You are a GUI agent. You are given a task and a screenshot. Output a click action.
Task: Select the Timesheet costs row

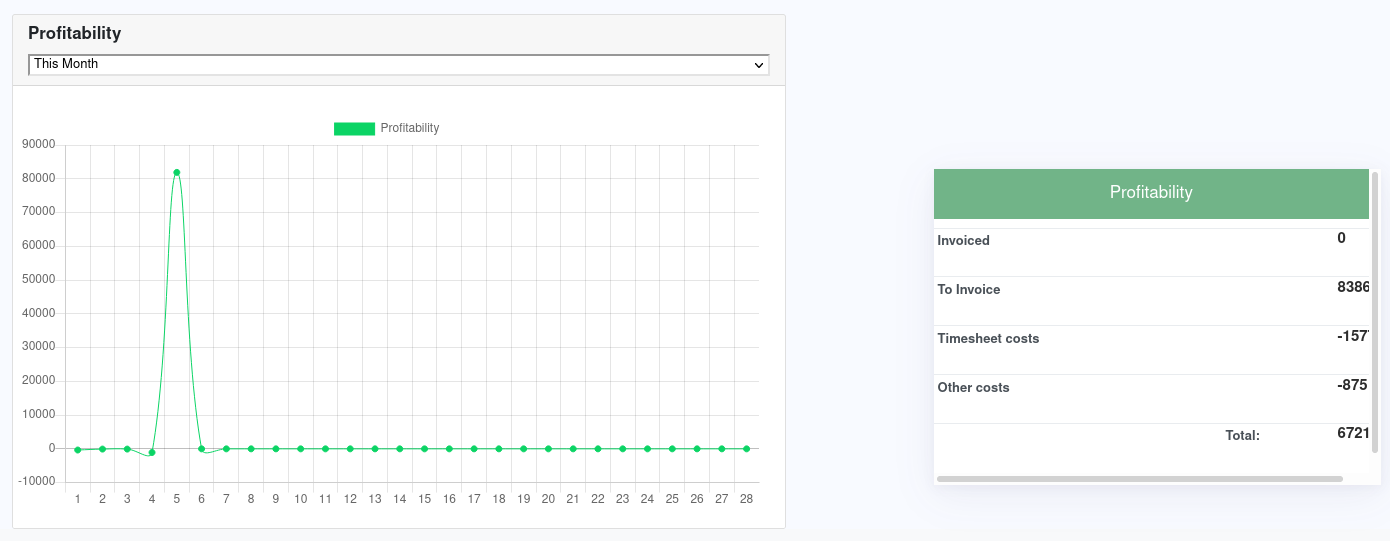click(x=988, y=339)
